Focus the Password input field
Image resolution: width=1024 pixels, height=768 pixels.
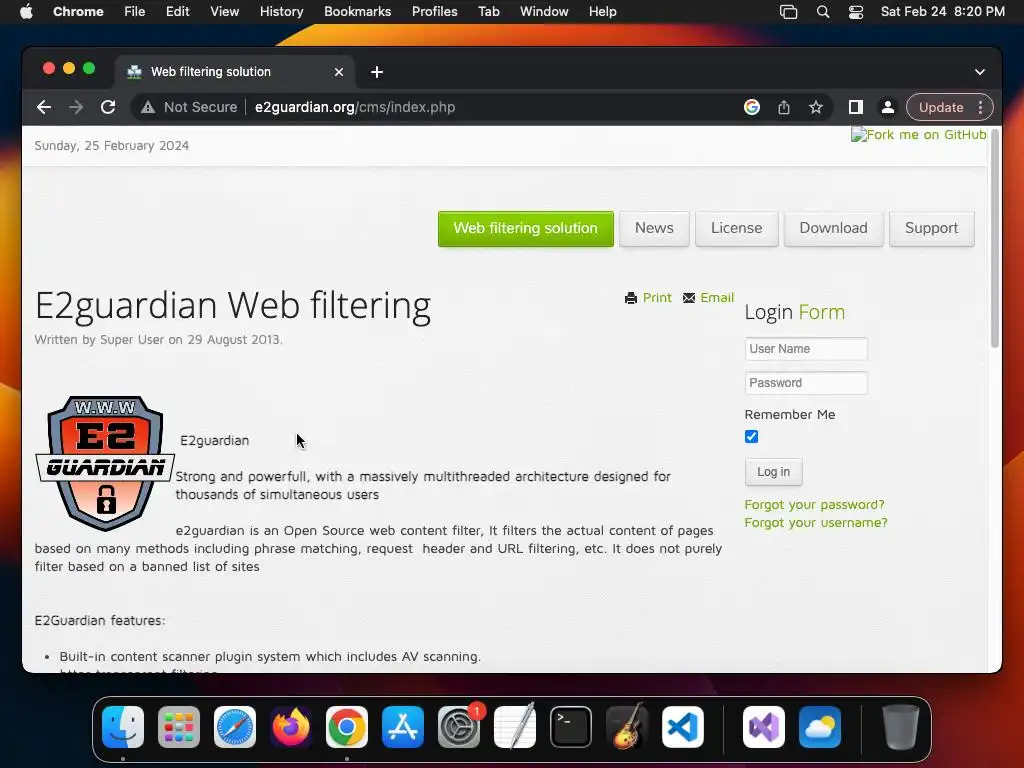pyautogui.click(x=806, y=383)
